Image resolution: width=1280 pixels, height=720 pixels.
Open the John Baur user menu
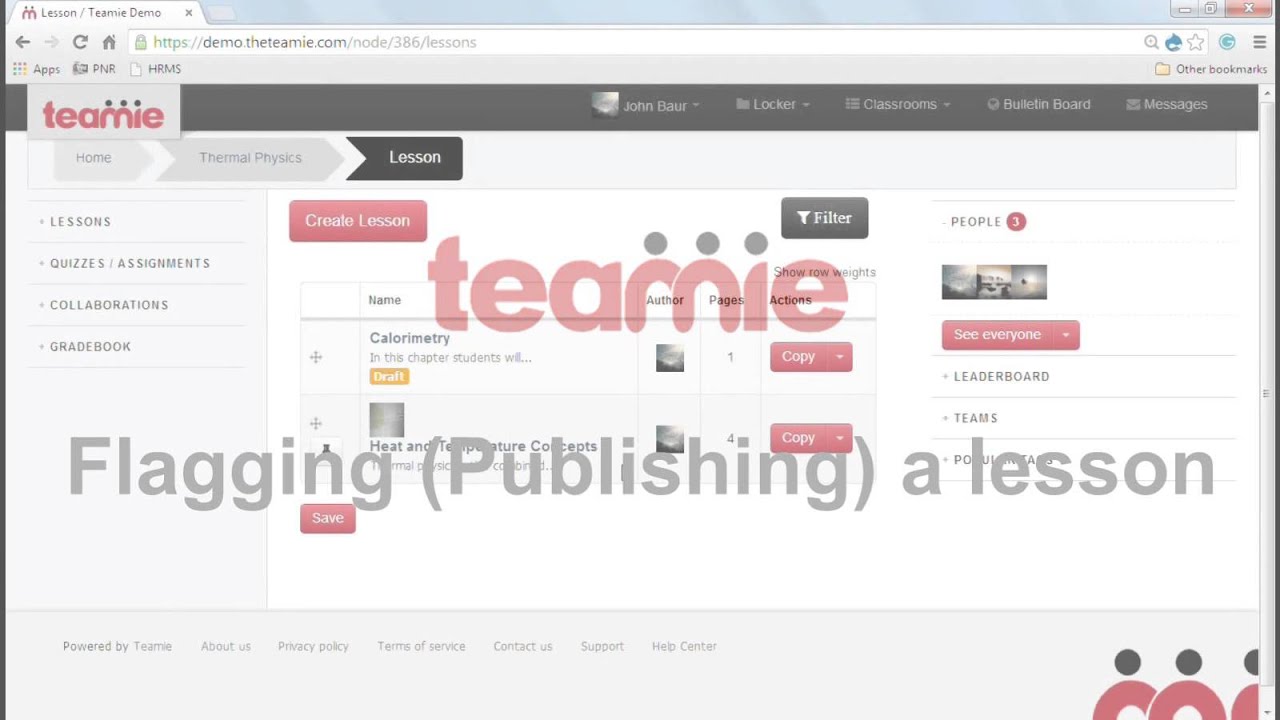pos(646,105)
